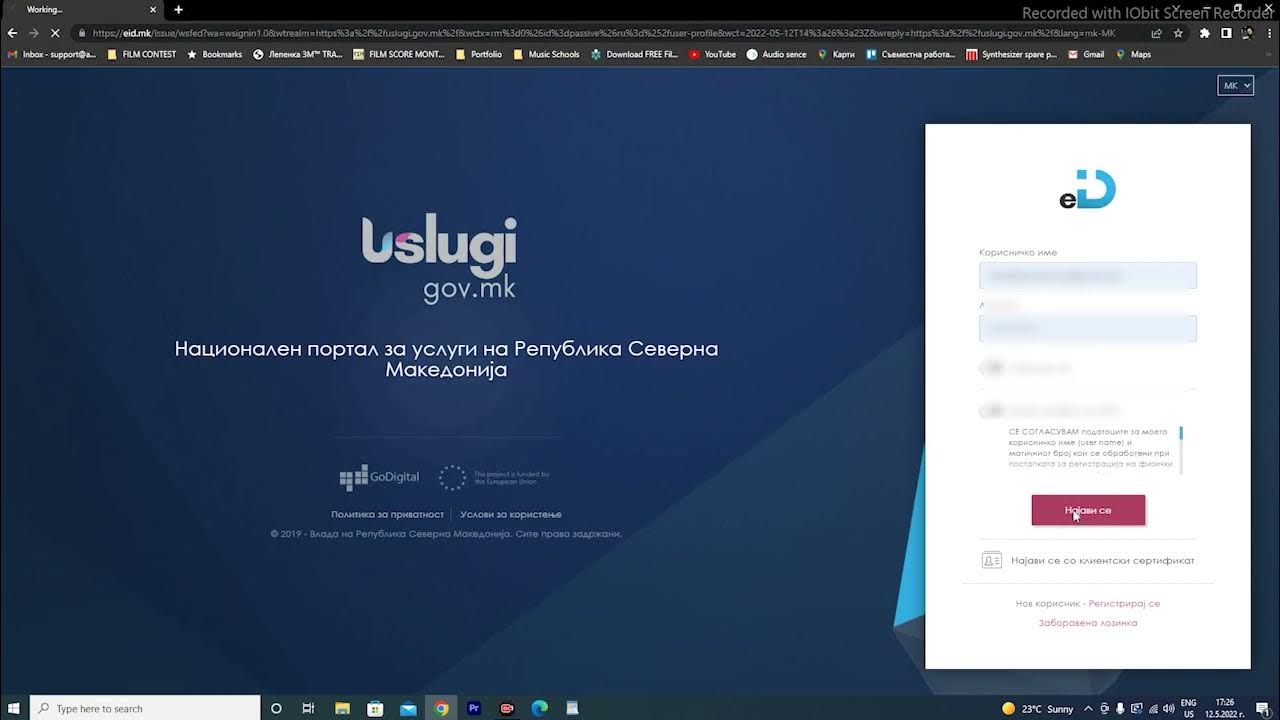Viewport: 1280px width, 720px height.
Task: Stop loading the page
Action: click(55, 32)
